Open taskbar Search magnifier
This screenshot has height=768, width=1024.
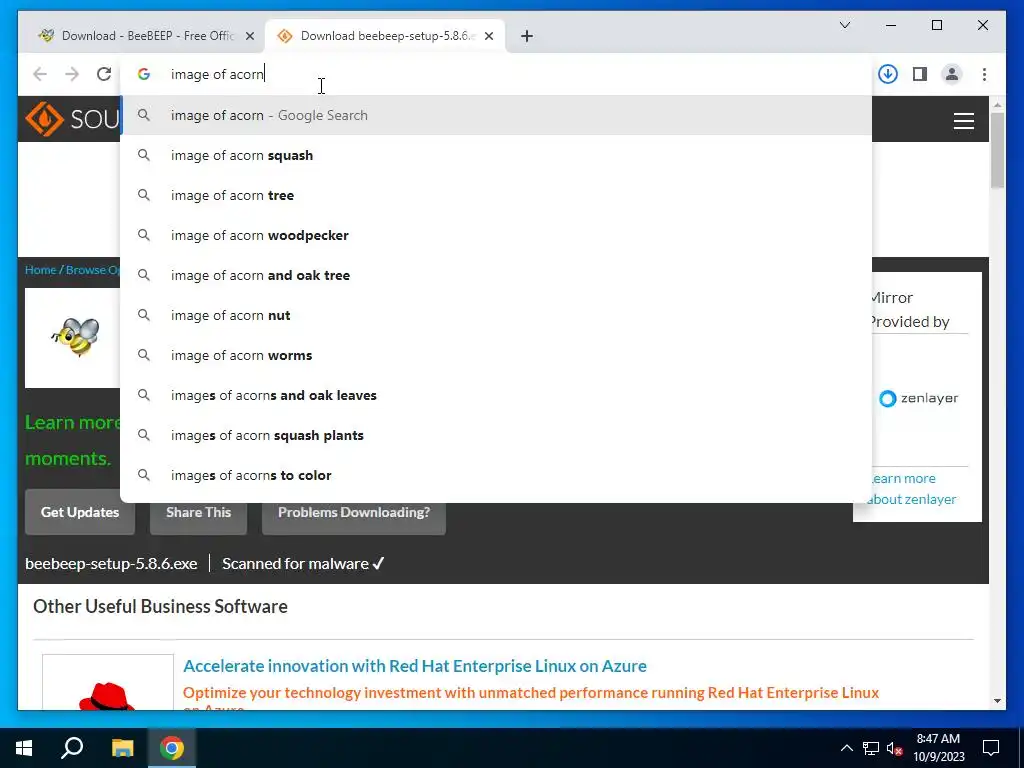point(72,748)
